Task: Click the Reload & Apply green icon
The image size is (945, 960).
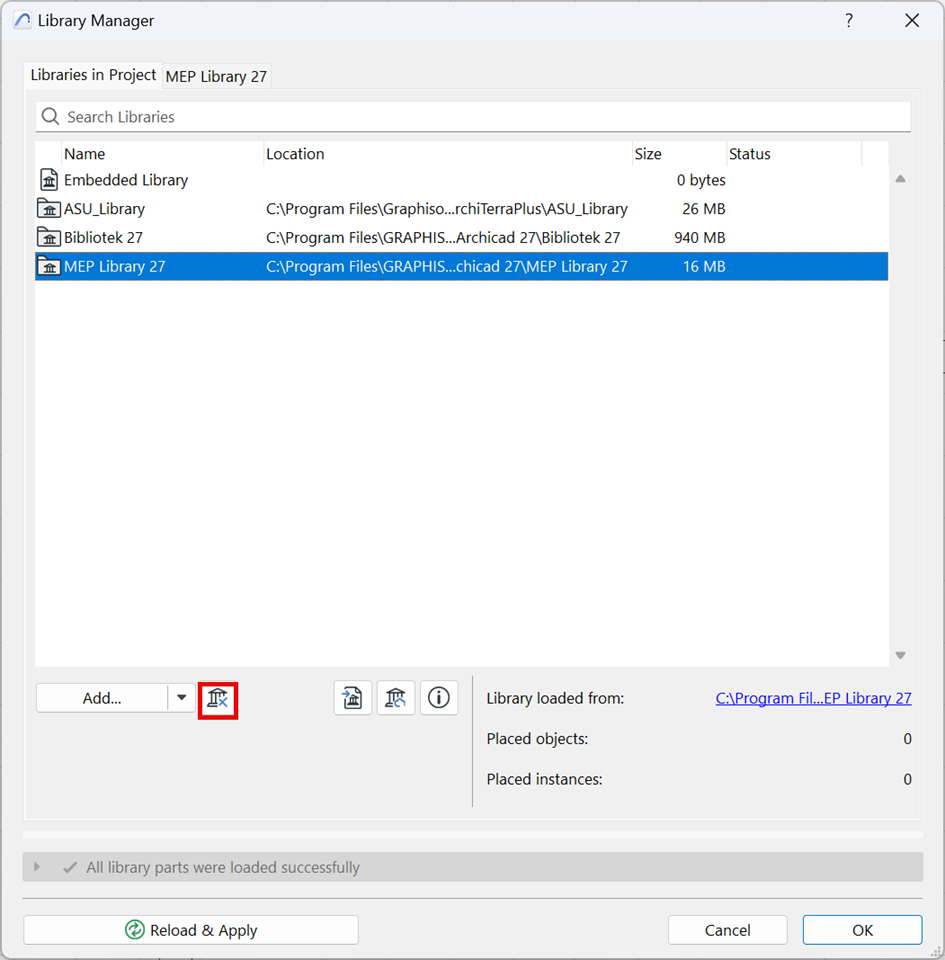Action: 135,929
